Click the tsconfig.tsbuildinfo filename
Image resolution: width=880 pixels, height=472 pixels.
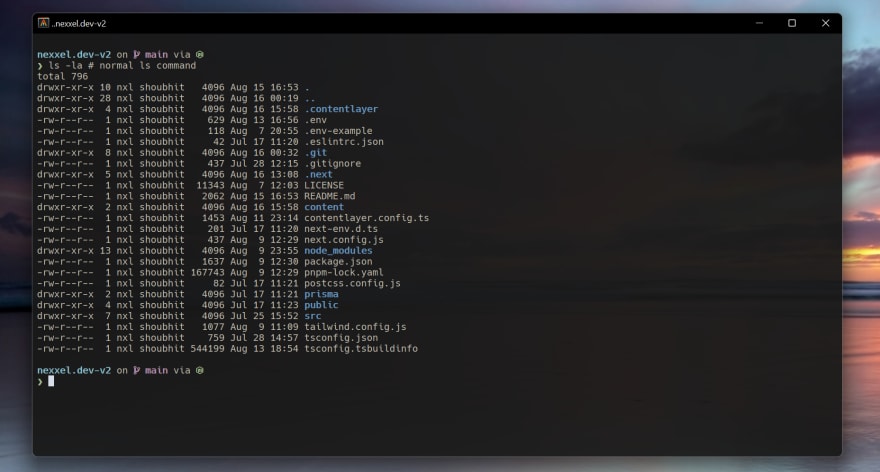pyautogui.click(x=361, y=348)
